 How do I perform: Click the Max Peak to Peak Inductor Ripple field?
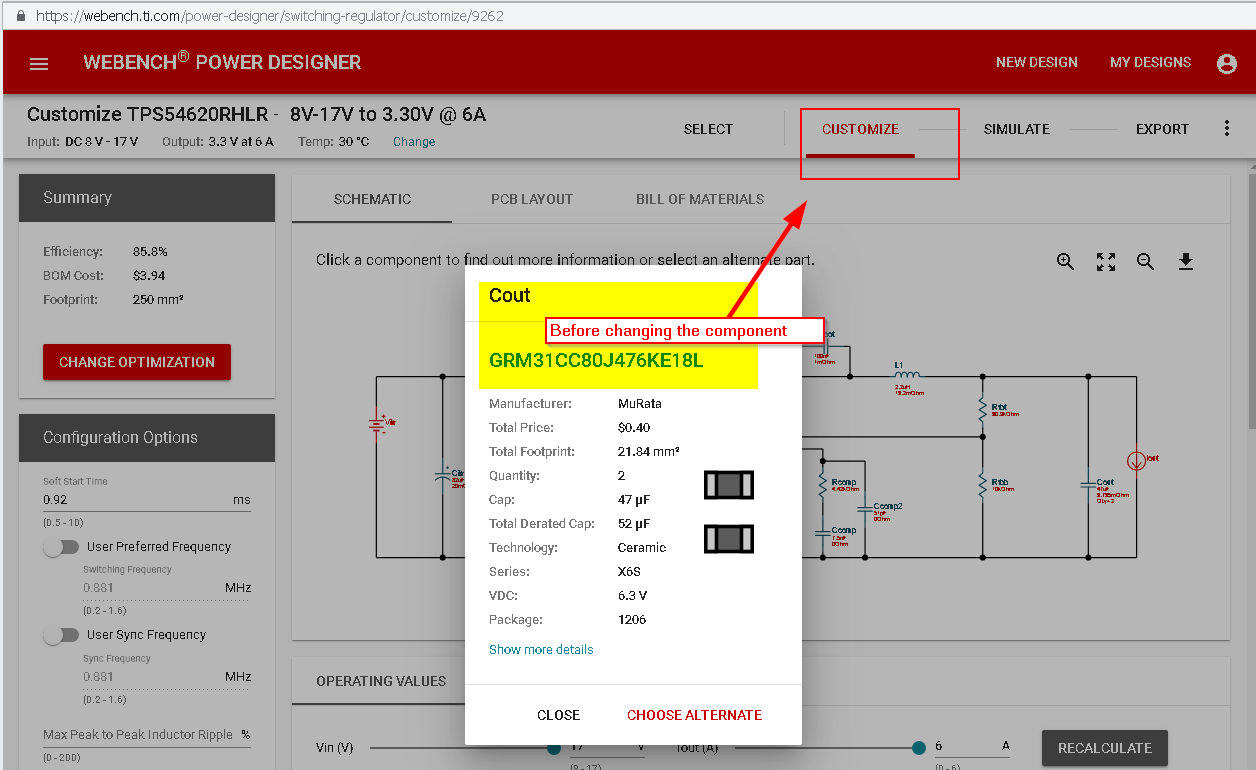coord(146,735)
